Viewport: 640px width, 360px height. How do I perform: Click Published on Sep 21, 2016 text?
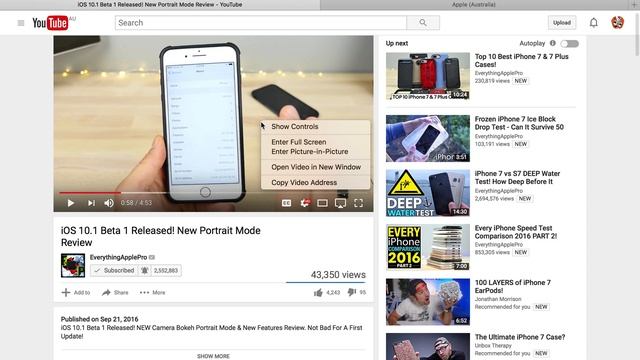click(100, 319)
